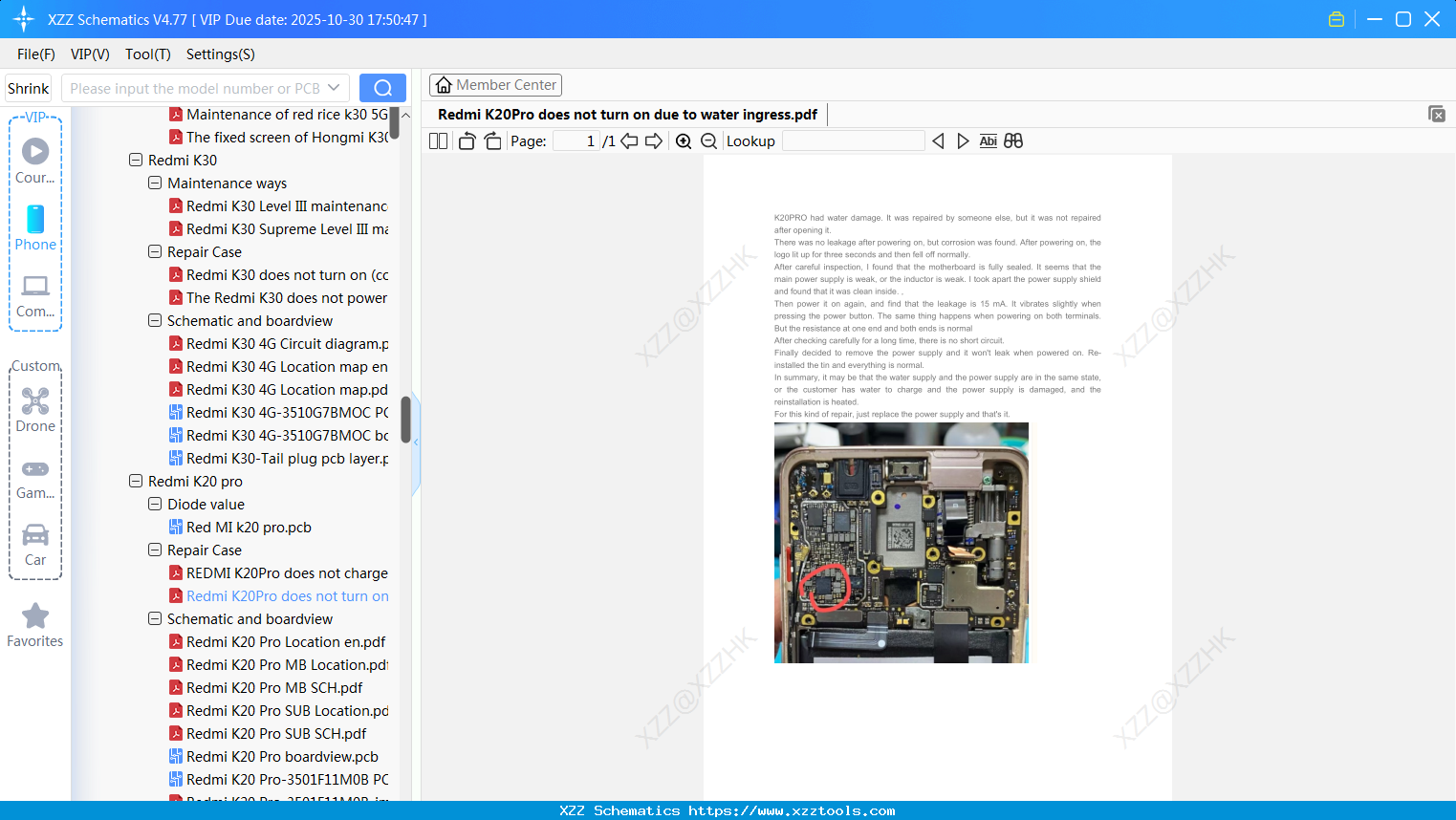Click the binoculars find icon
The height and width of the screenshot is (820, 1456).
coord(1013,141)
